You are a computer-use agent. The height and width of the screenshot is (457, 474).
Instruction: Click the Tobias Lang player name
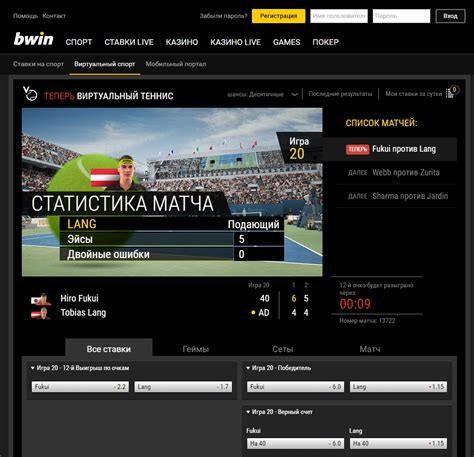coord(83,313)
